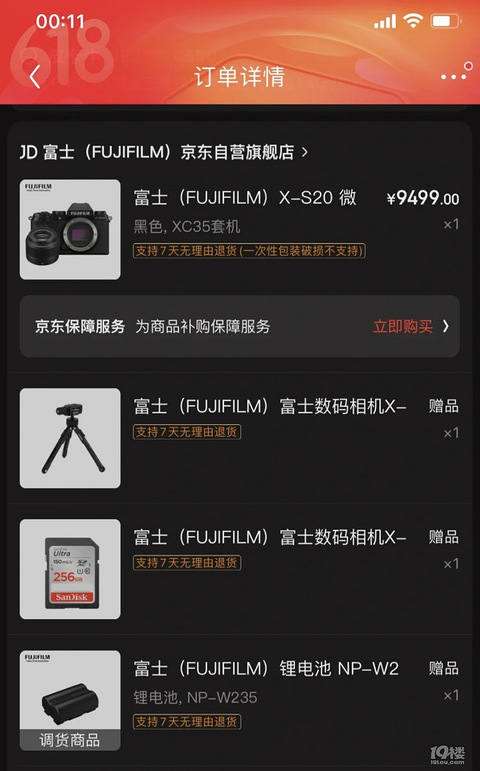Tap the back arrow in header
Screen dimensions: 480x771
34,77
